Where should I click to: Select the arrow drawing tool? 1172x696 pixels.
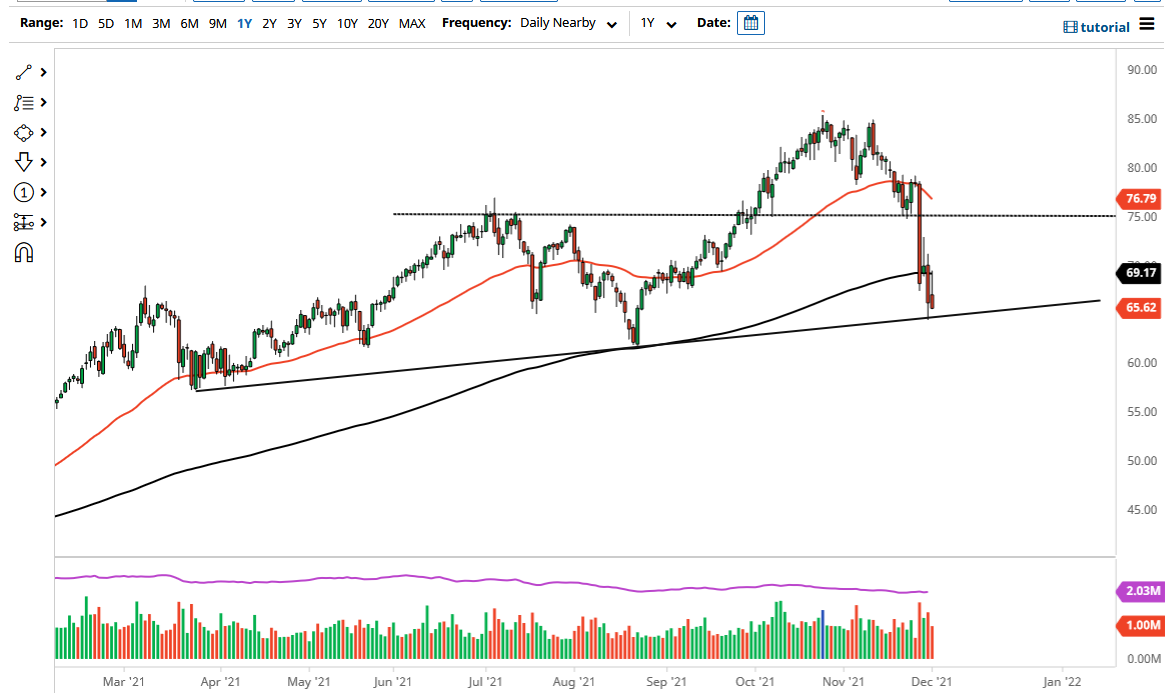click(x=22, y=161)
